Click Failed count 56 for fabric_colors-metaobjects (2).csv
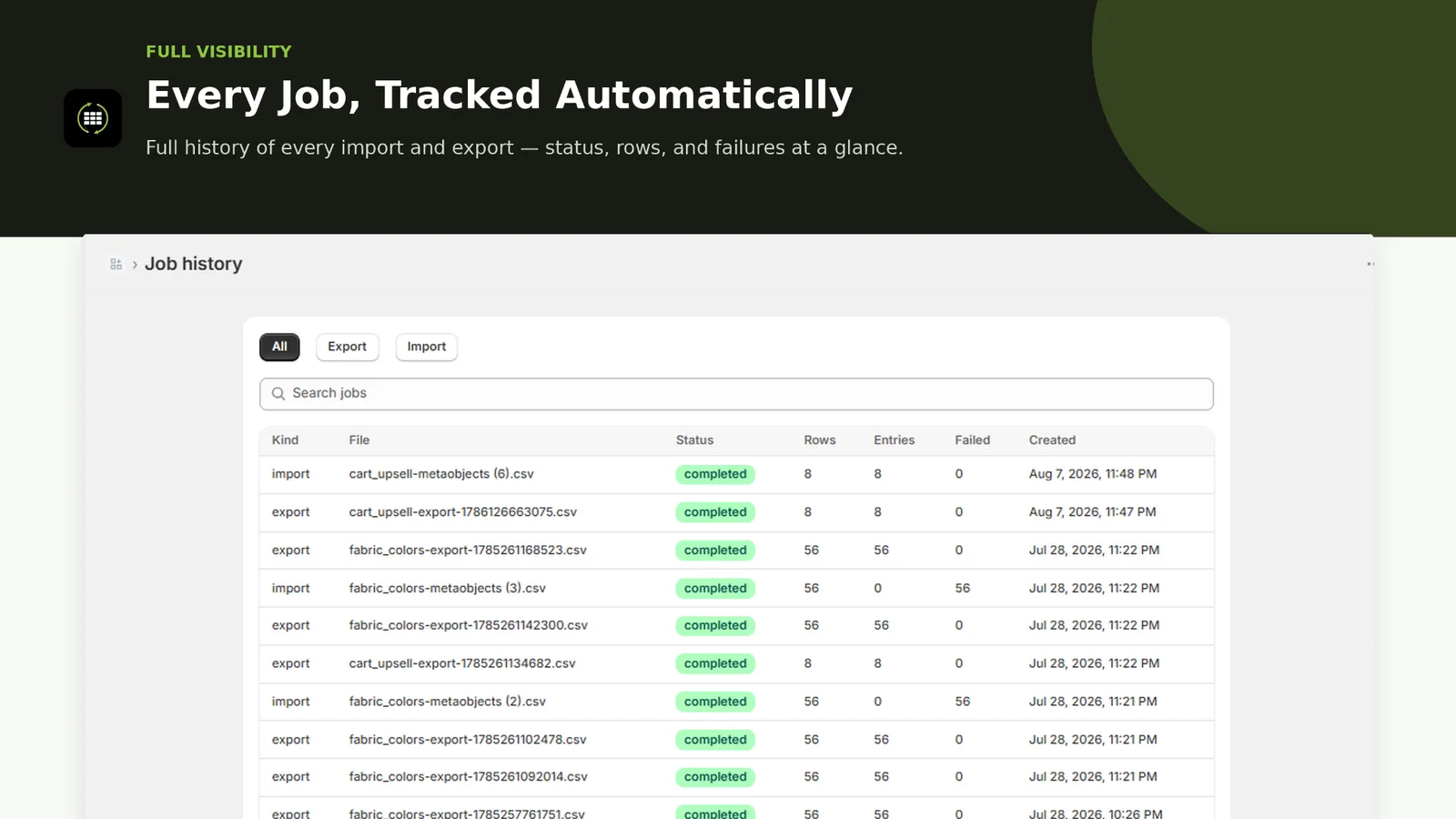1456x819 pixels. (x=963, y=702)
